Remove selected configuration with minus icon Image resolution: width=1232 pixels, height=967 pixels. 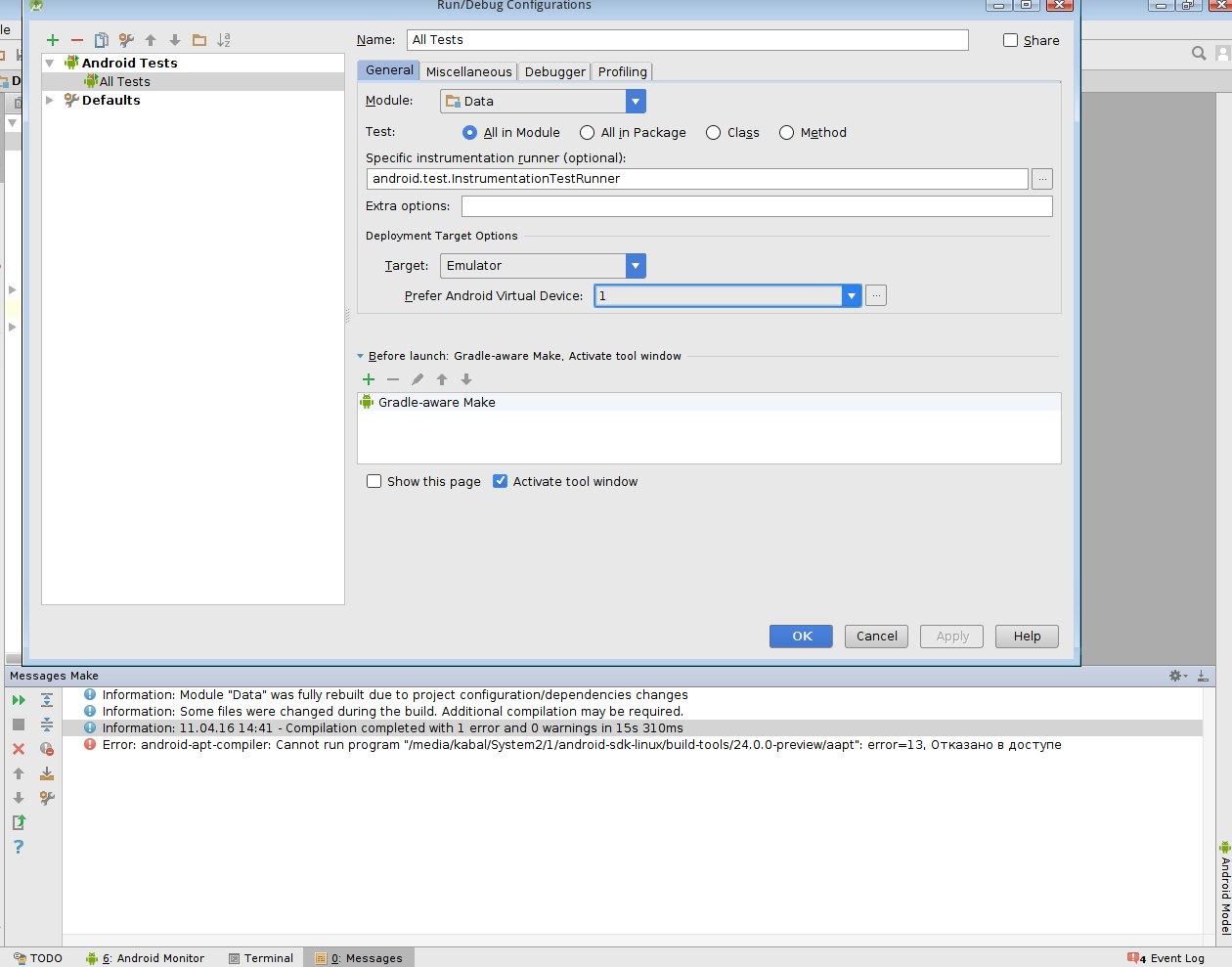77,40
